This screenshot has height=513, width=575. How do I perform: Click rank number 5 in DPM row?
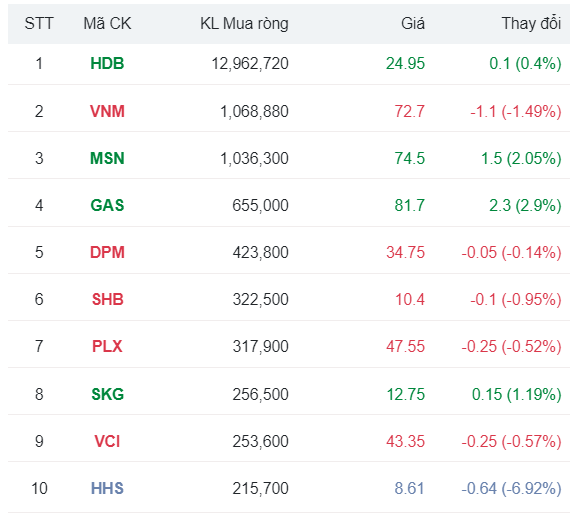pyautogui.click(x=39, y=252)
